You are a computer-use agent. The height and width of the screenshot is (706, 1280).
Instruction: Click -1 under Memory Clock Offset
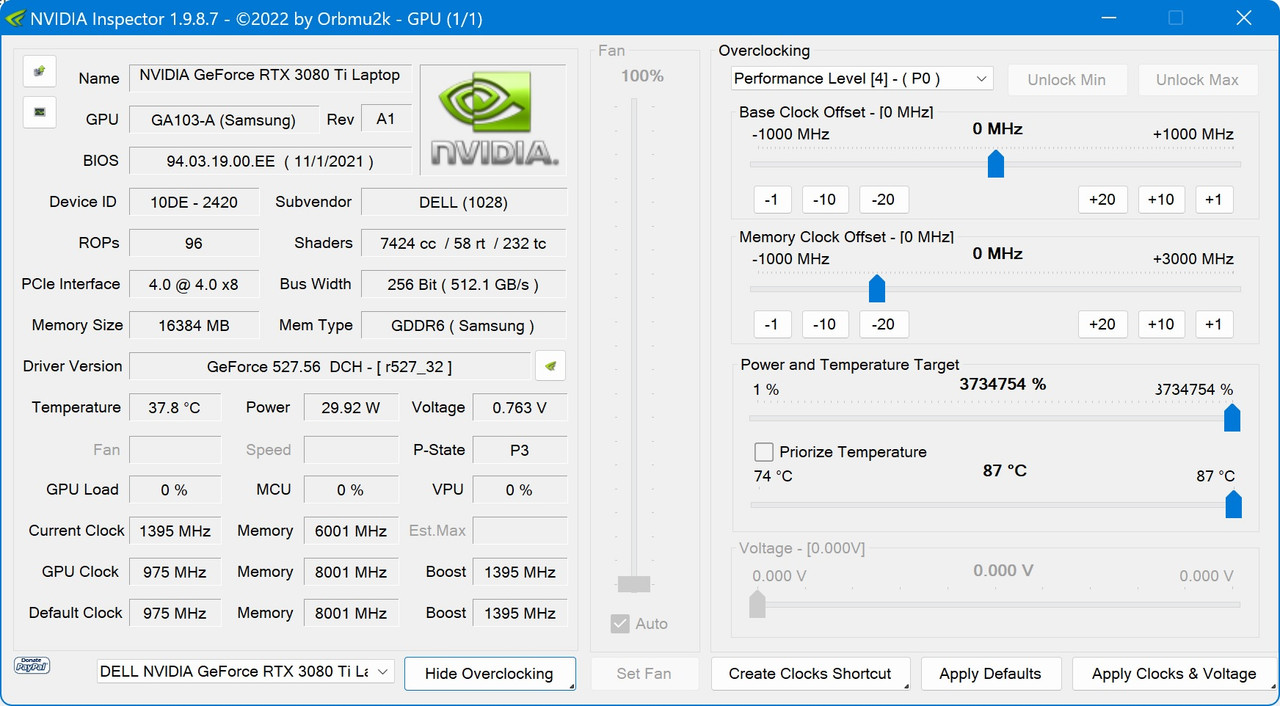(771, 324)
